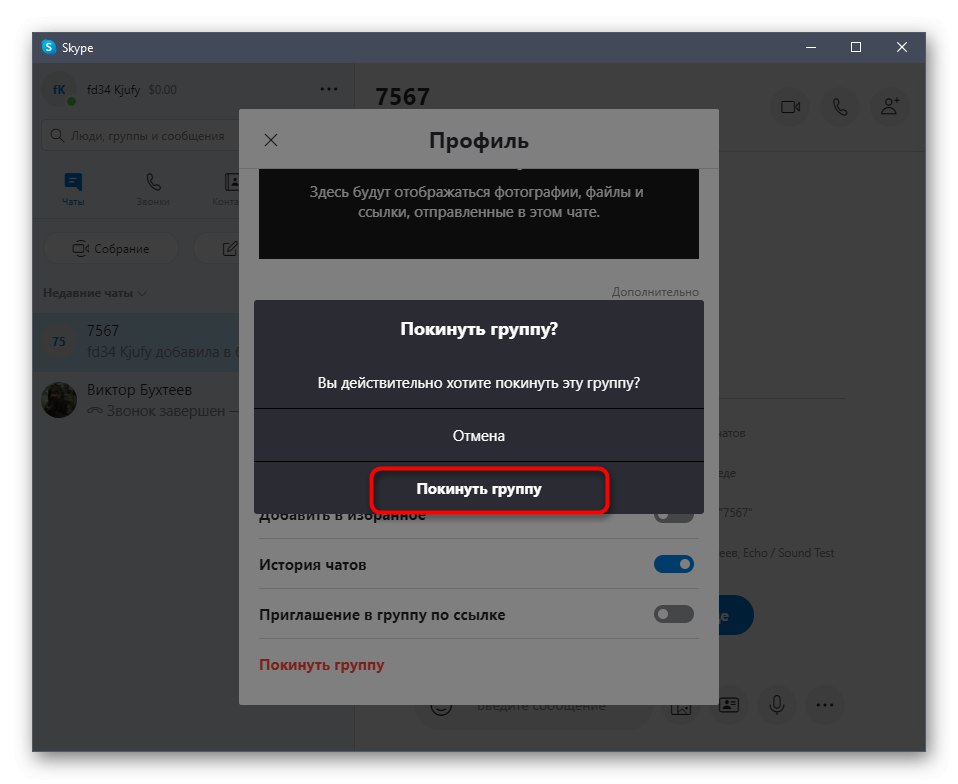
Task: Start an audio call with the phone icon
Action: [x=840, y=107]
